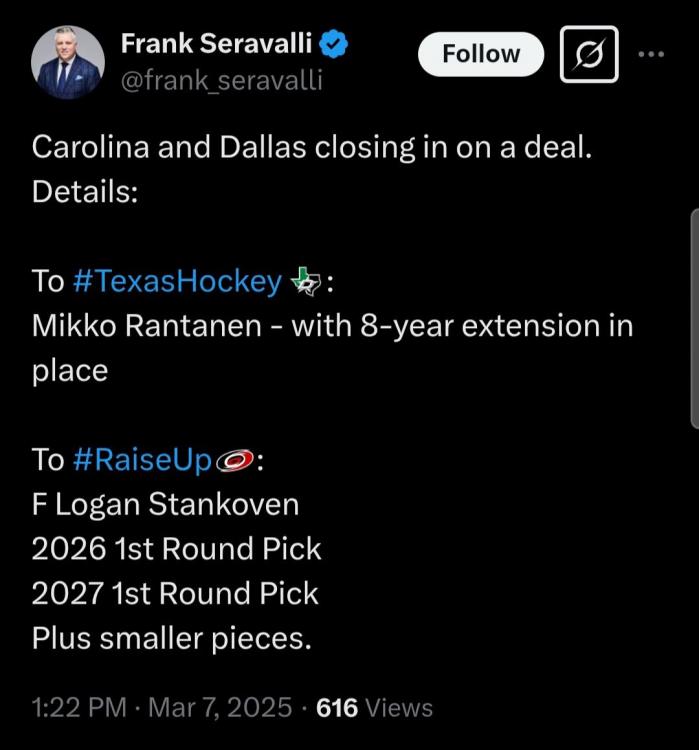The width and height of the screenshot is (699, 750).
Task: Click the Mikko Rantanen line of the tweet
Action: point(332,327)
